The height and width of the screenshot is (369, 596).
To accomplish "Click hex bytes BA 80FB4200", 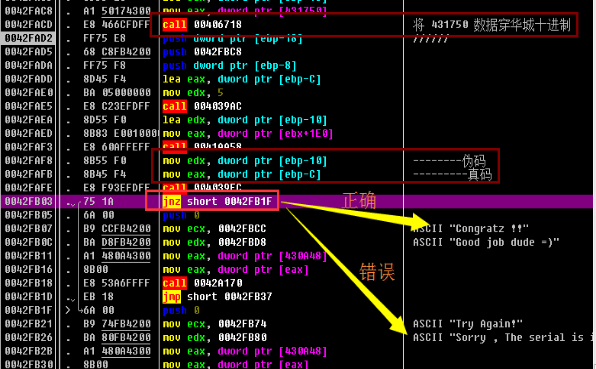I will click(x=116, y=337).
